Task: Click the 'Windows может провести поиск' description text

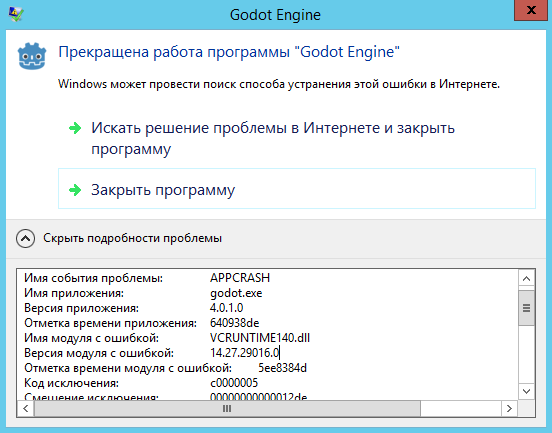Action: coord(279,84)
